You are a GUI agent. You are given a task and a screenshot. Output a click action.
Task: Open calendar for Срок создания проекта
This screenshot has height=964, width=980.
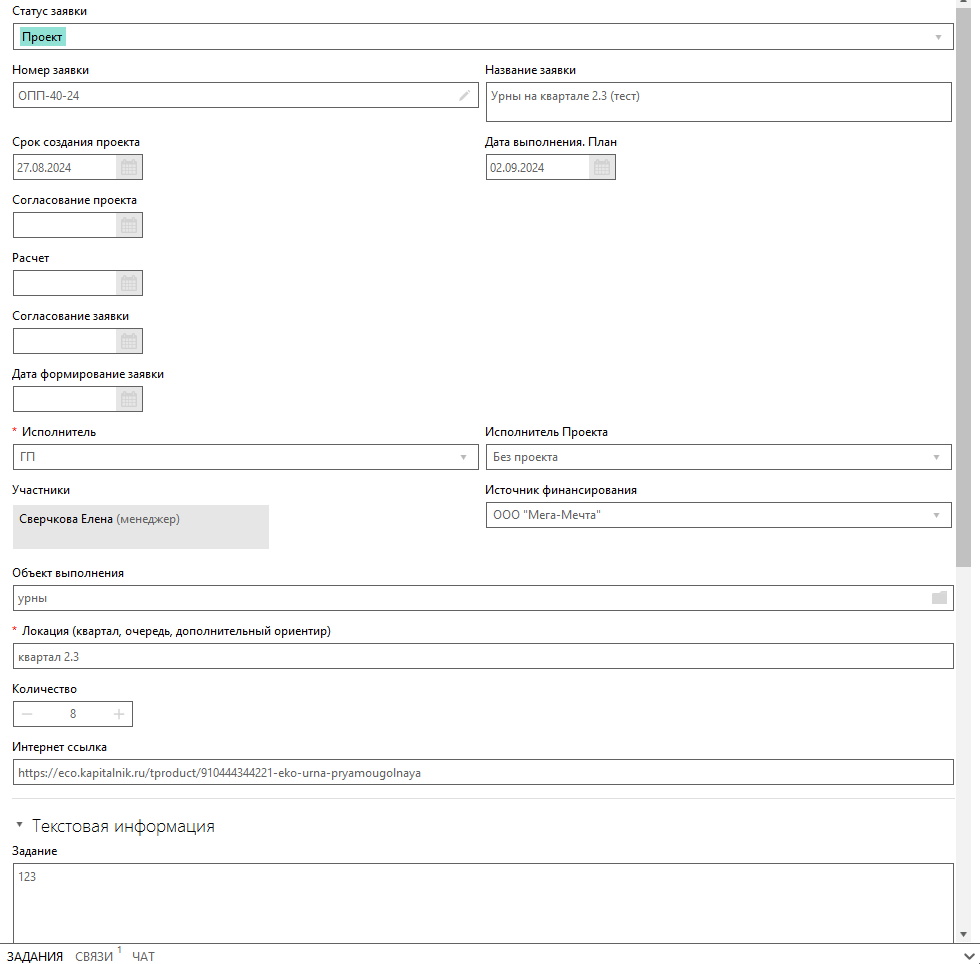(x=129, y=167)
